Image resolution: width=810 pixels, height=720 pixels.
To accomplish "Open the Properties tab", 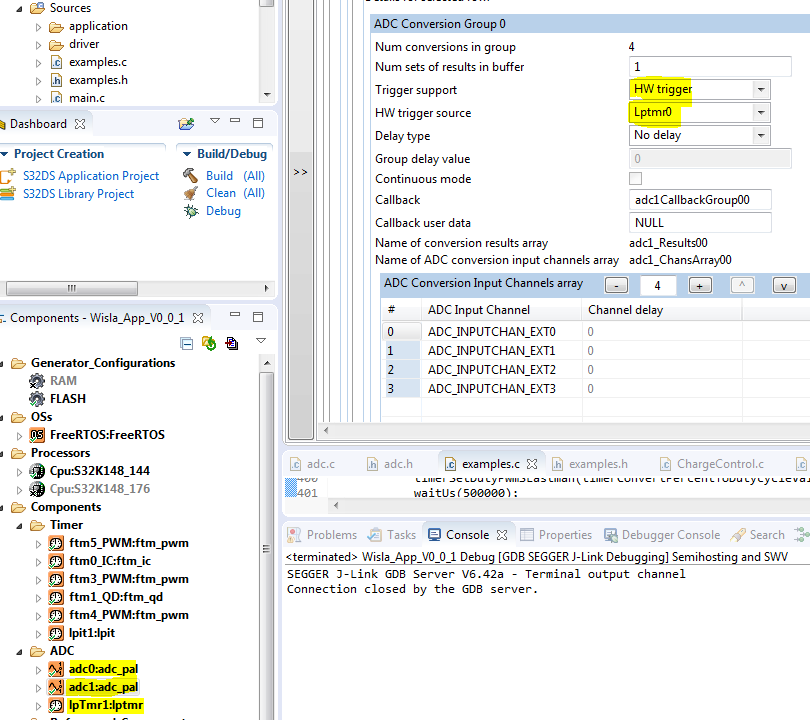I will 555,535.
